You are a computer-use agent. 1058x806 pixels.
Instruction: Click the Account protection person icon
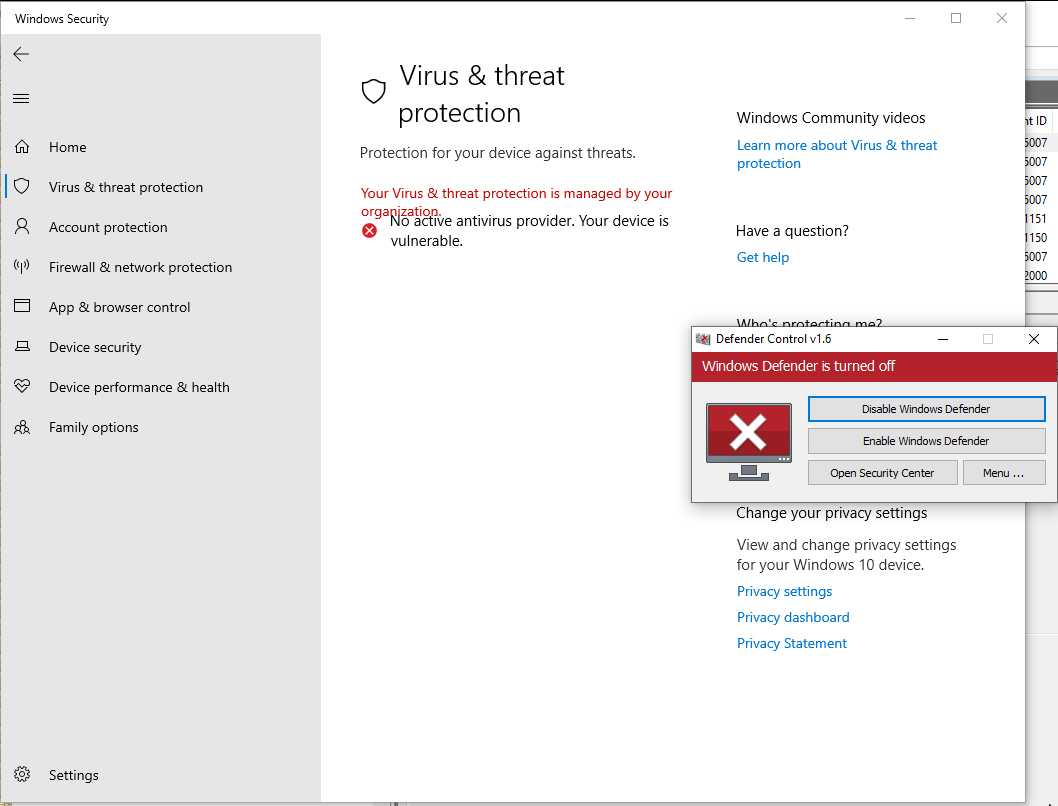(22, 226)
